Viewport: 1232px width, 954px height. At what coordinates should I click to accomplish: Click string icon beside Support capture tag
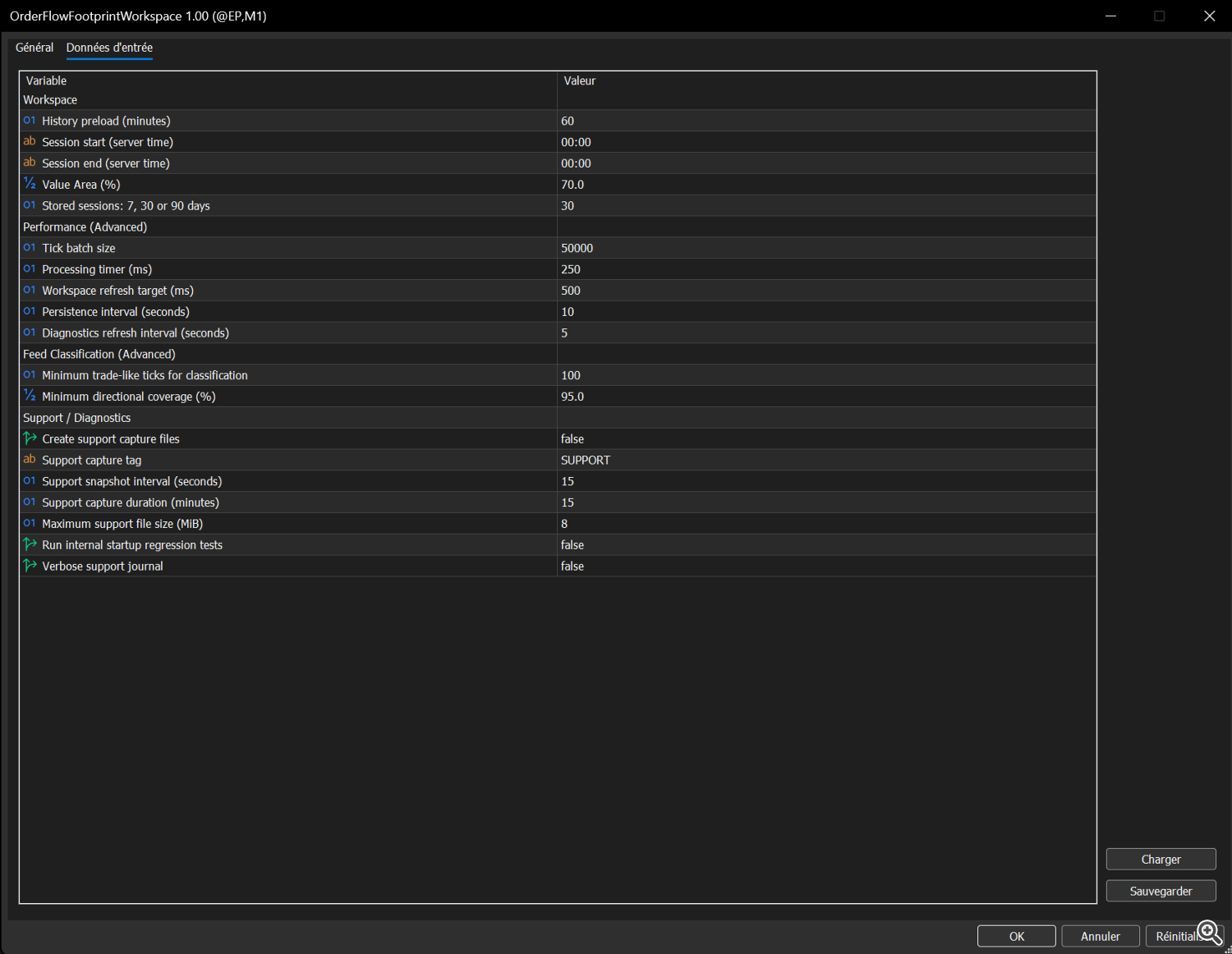pos(30,460)
